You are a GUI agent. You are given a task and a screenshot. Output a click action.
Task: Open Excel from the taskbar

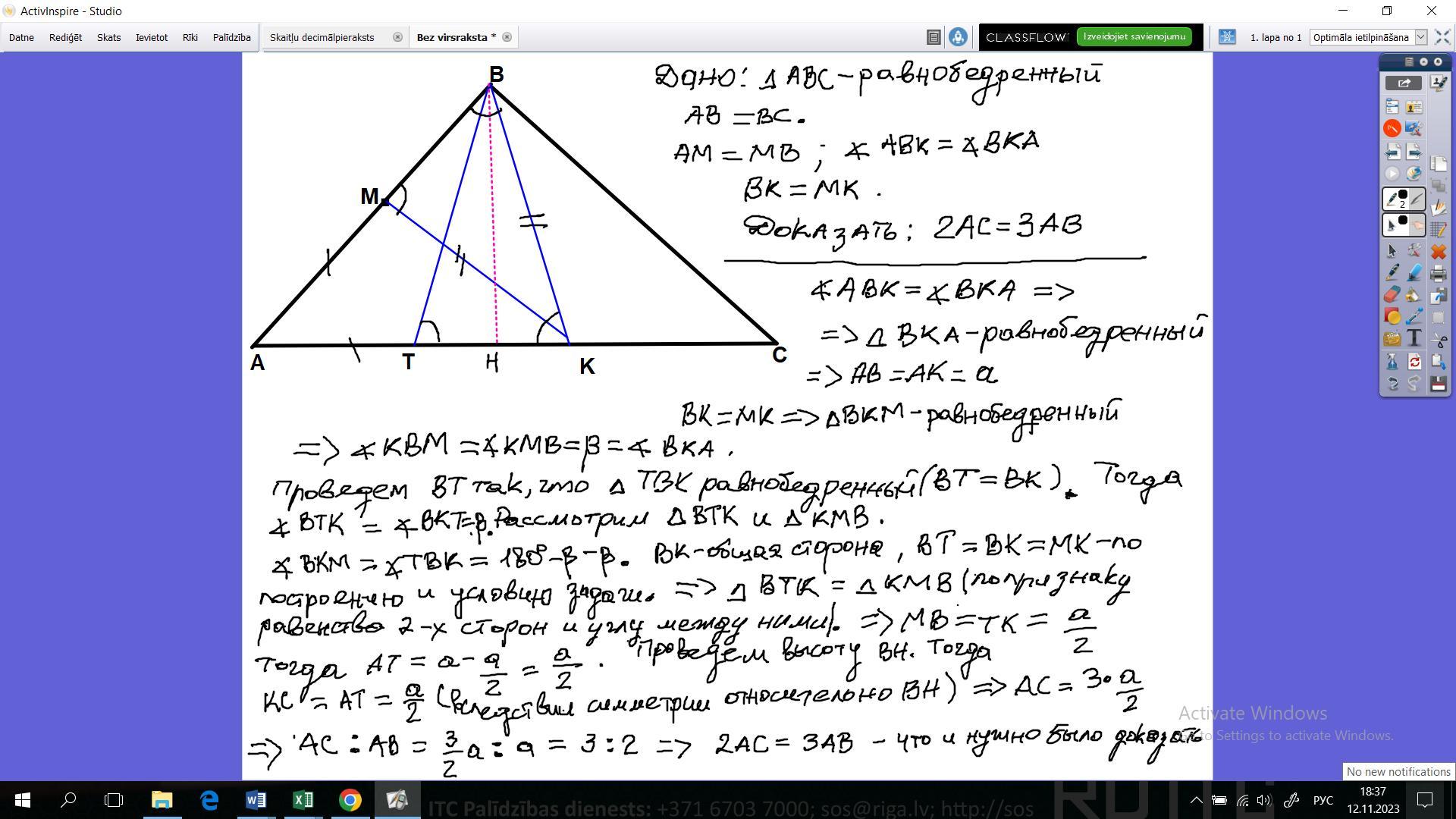pos(303,800)
